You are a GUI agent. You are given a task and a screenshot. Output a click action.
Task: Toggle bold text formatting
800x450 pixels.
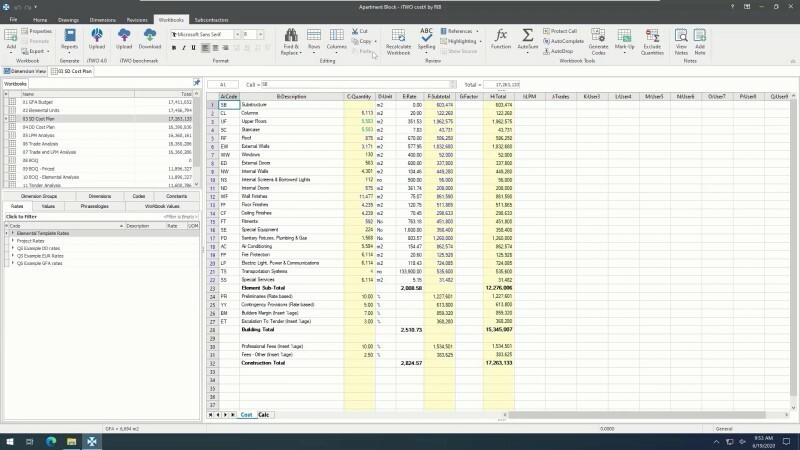174,47
